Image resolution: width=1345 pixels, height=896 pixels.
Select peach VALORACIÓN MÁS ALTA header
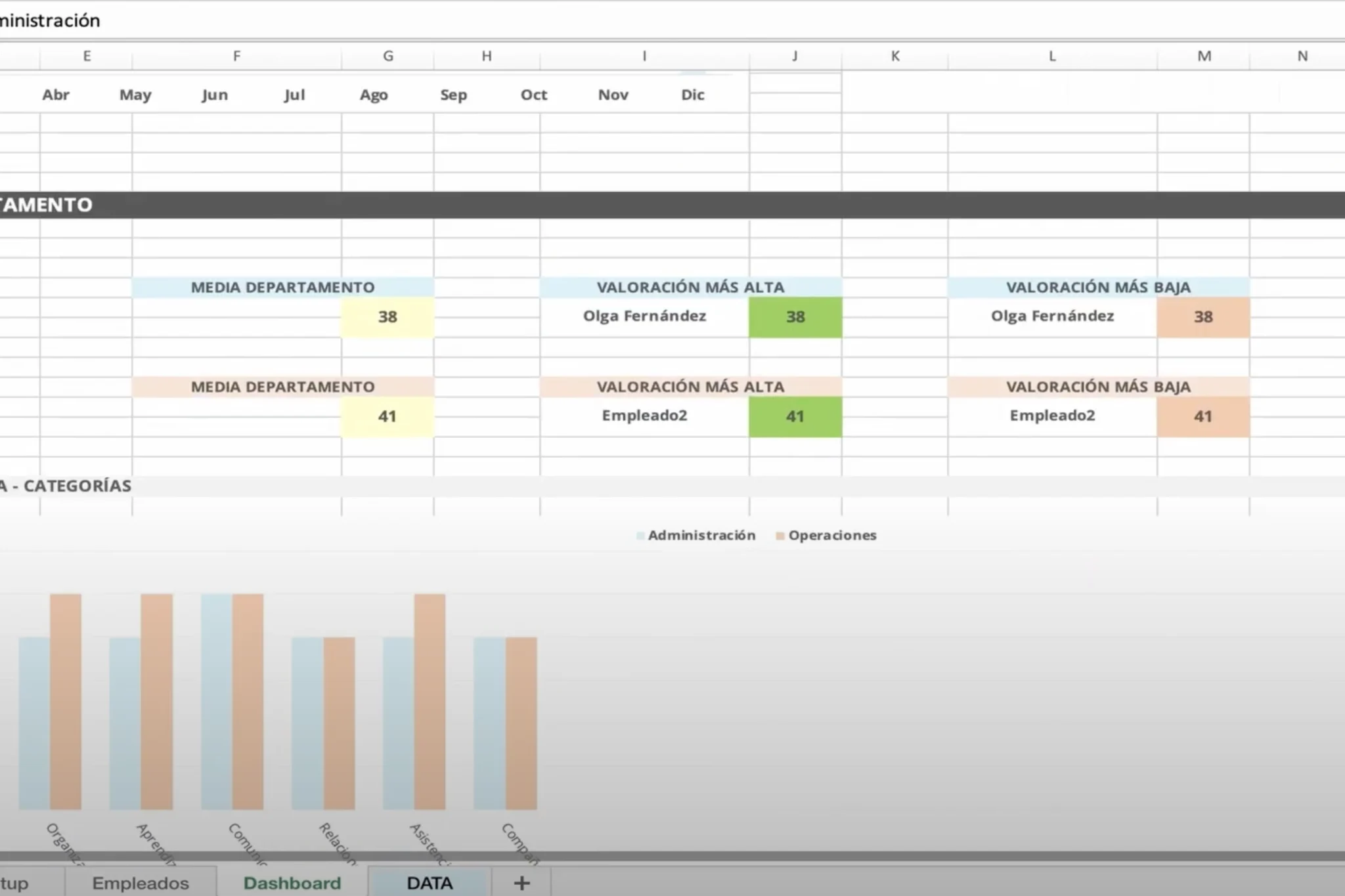[691, 387]
